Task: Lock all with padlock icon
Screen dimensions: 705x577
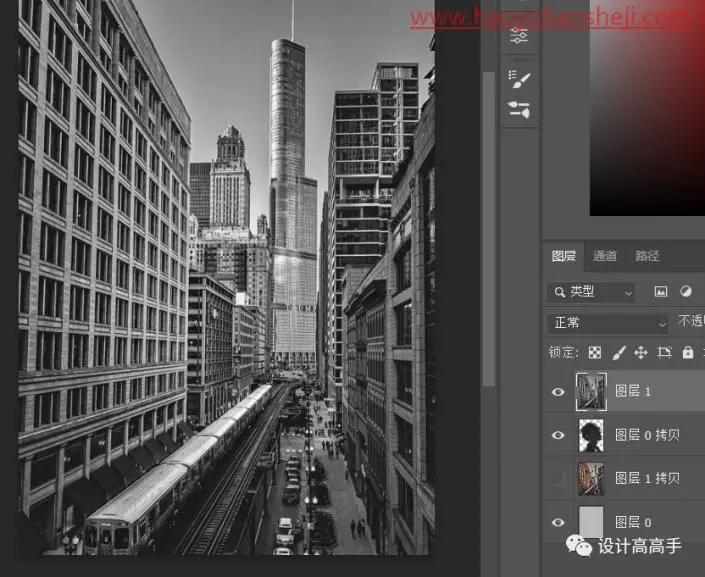Action: (687, 352)
